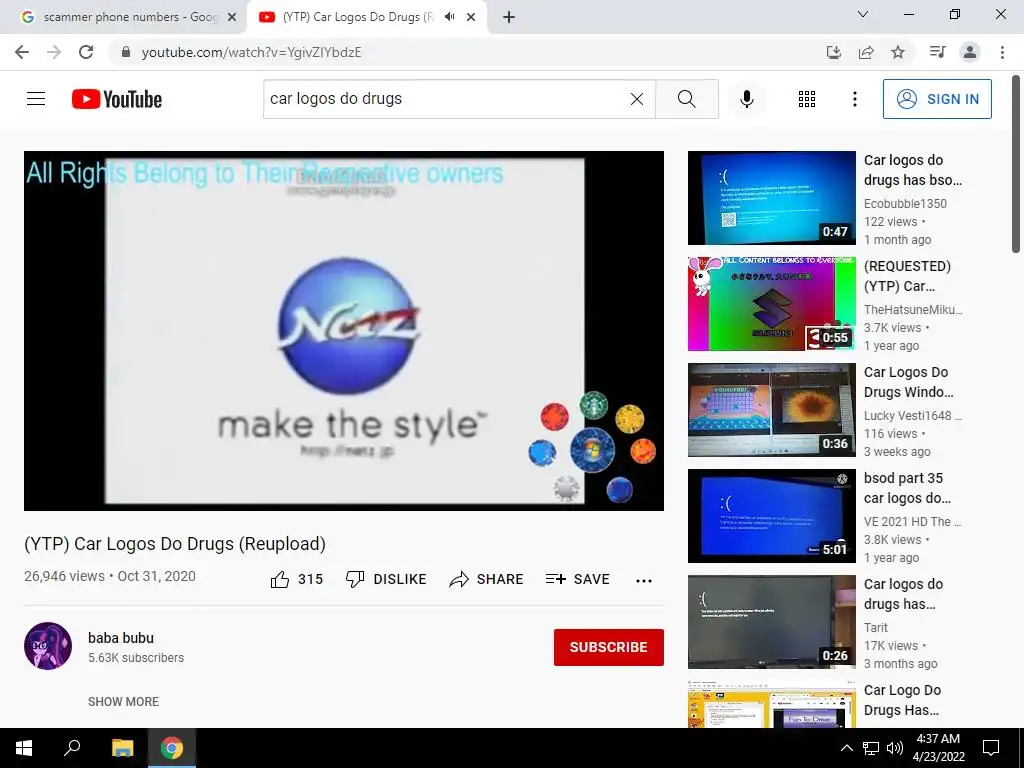Share this page from address bar icon

coord(866,52)
